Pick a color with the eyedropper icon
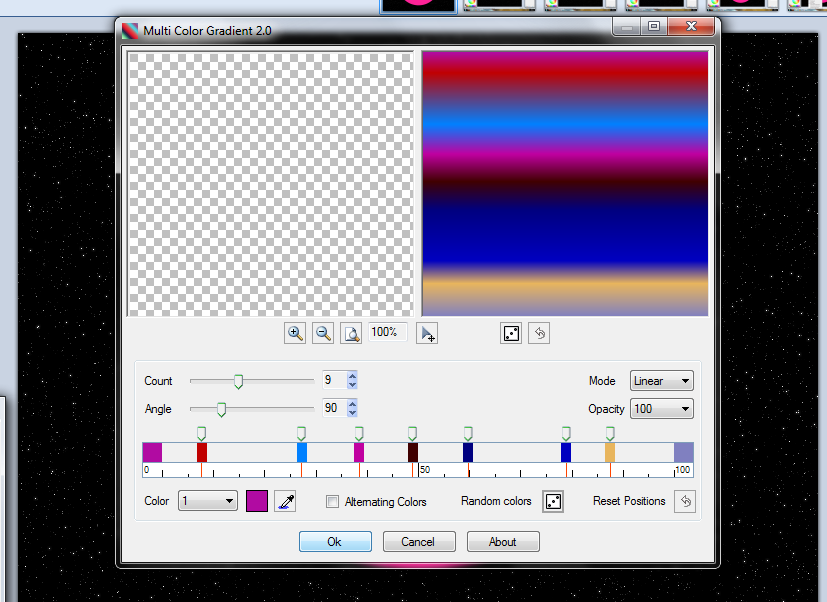Screen dimensions: 827x602 click(286, 501)
